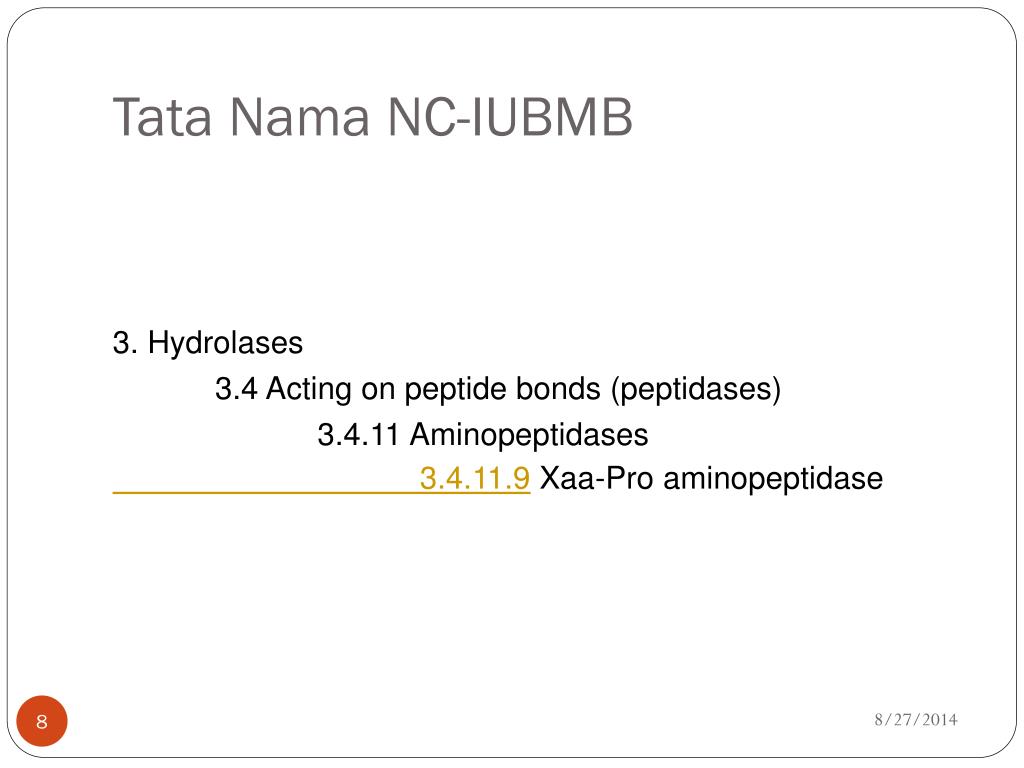This screenshot has height=768, width=1024.
Task: Select the leading number 3. before Hydrolases
Action: 125,343
